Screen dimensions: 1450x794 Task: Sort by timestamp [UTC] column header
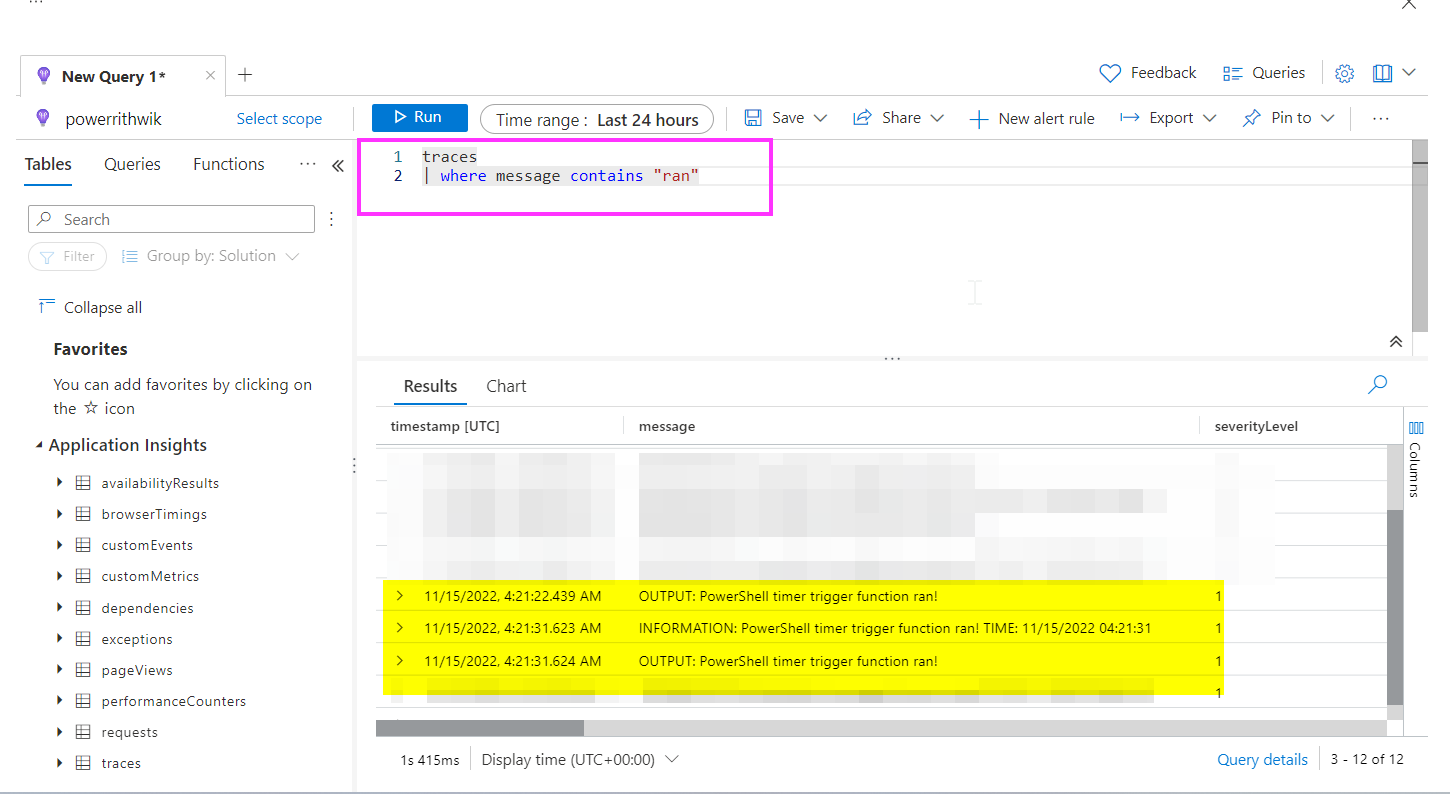point(445,426)
